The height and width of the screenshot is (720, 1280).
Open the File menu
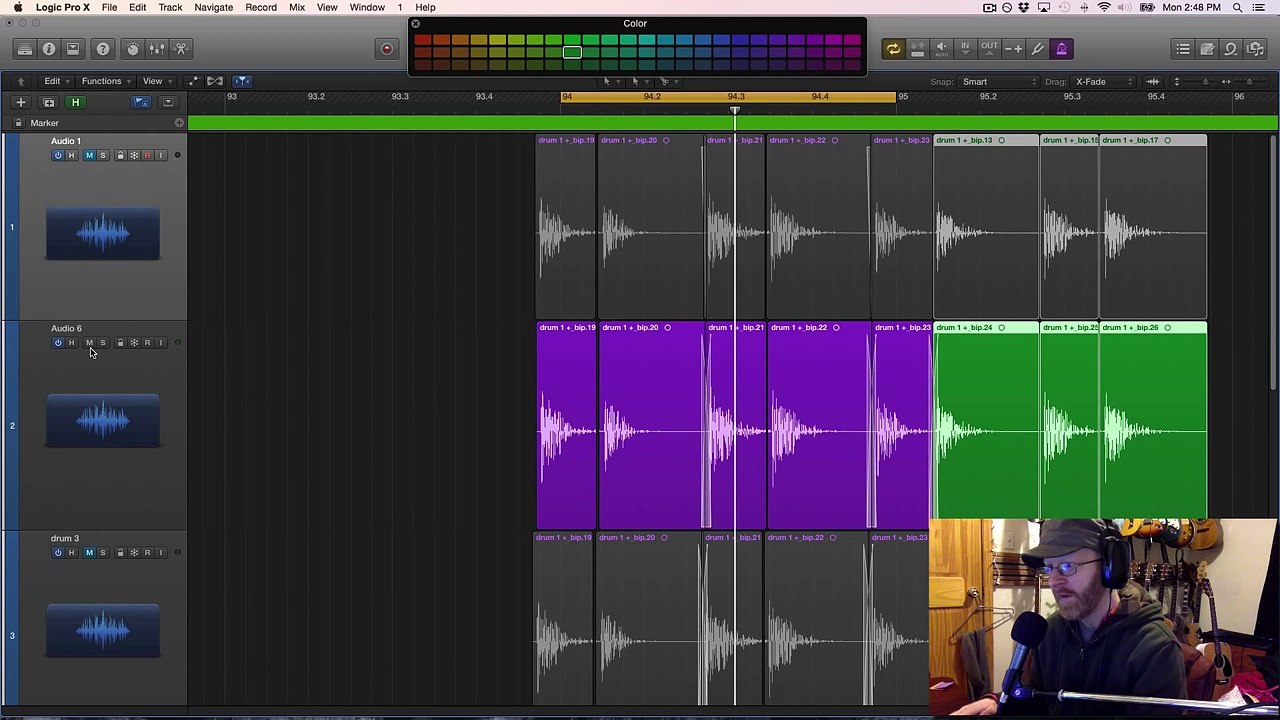click(x=109, y=7)
